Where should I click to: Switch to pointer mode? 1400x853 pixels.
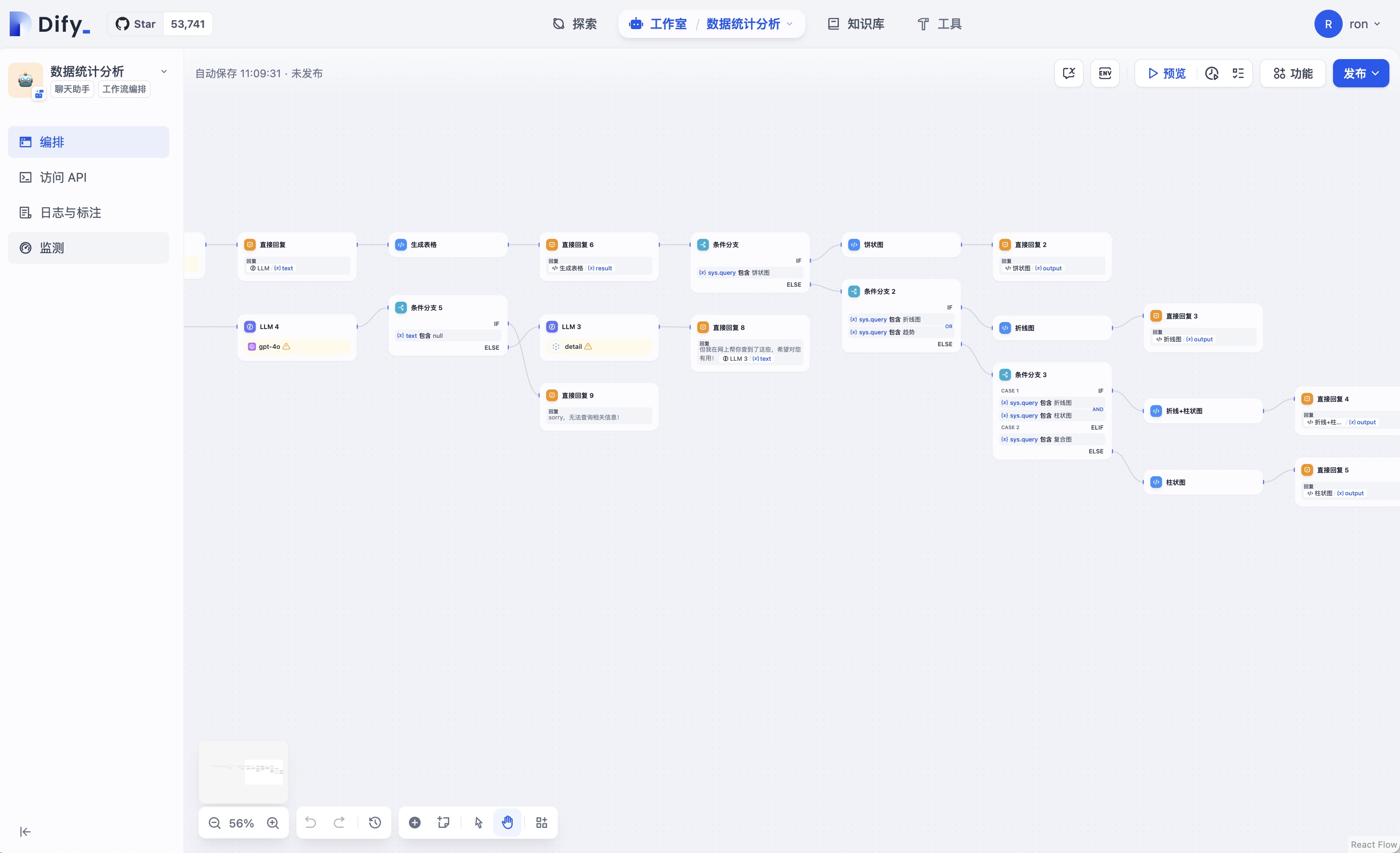pos(478,822)
